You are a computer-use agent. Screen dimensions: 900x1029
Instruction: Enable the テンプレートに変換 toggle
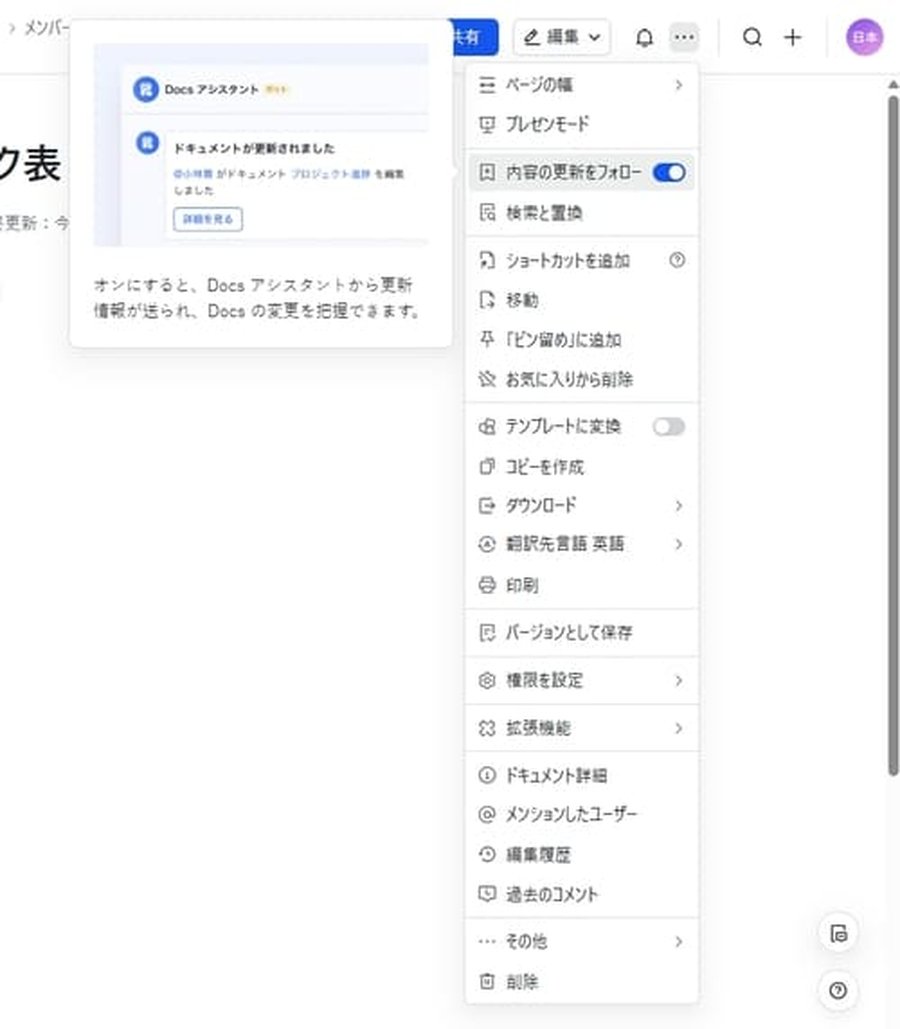[669, 426]
